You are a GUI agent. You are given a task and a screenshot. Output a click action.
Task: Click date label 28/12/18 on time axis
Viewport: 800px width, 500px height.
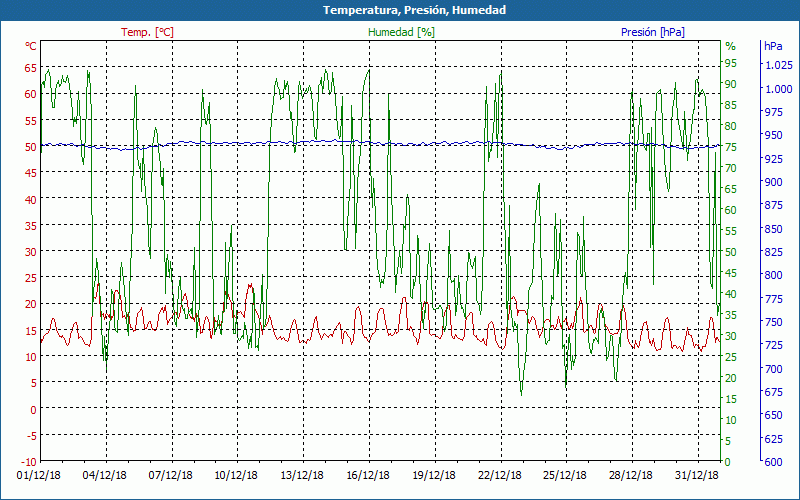tap(631, 476)
